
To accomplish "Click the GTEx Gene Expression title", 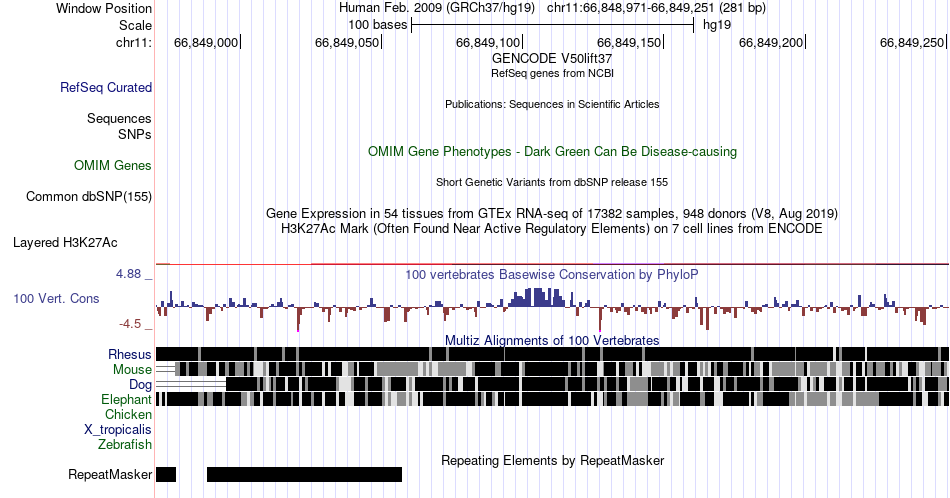I will pyautogui.click(x=552, y=213).
